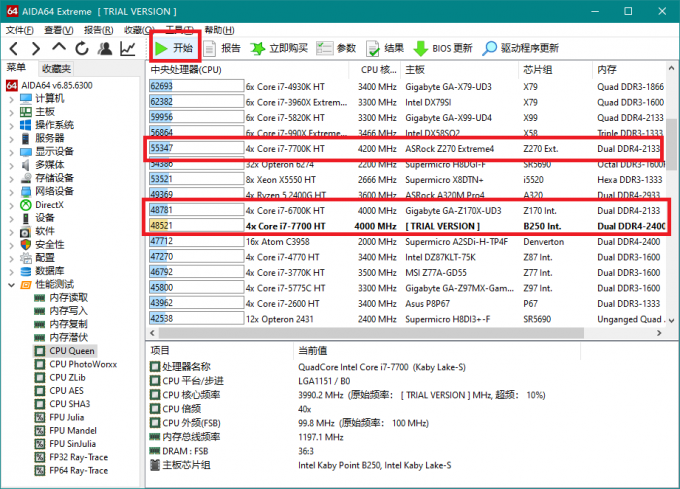The image size is (680, 489).
Task: Open the 帮助(H) menu
Action: [219, 30]
